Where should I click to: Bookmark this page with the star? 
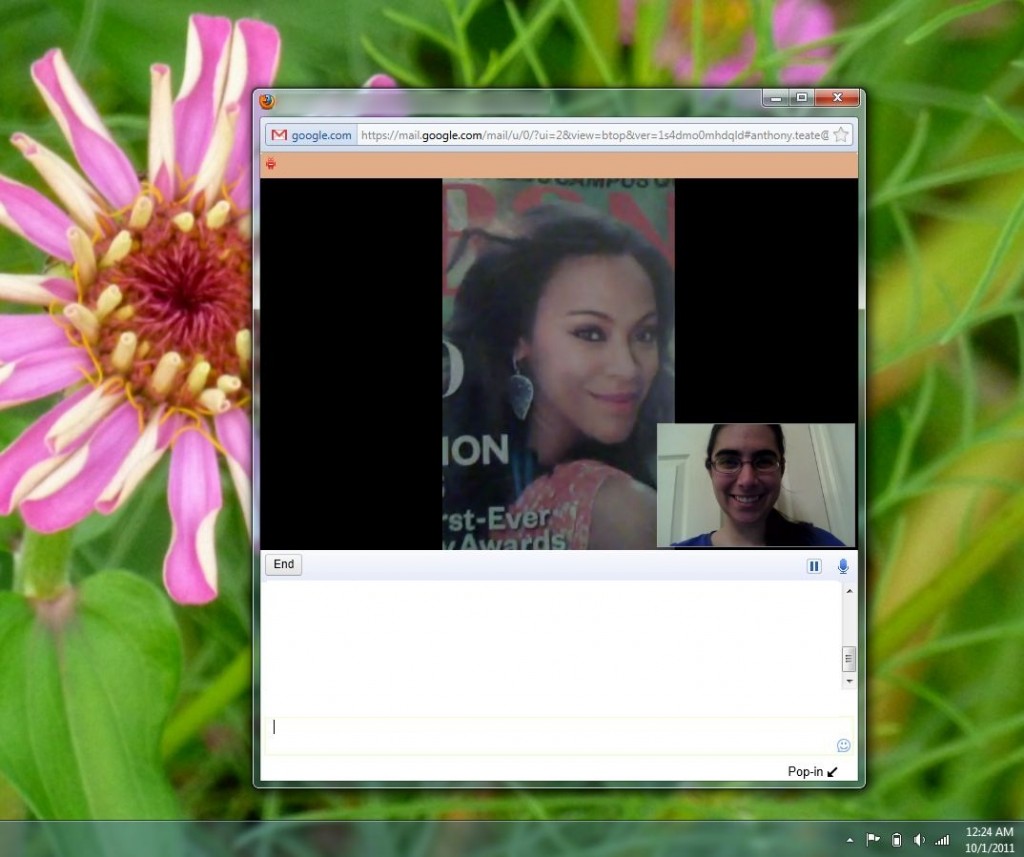(841, 135)
